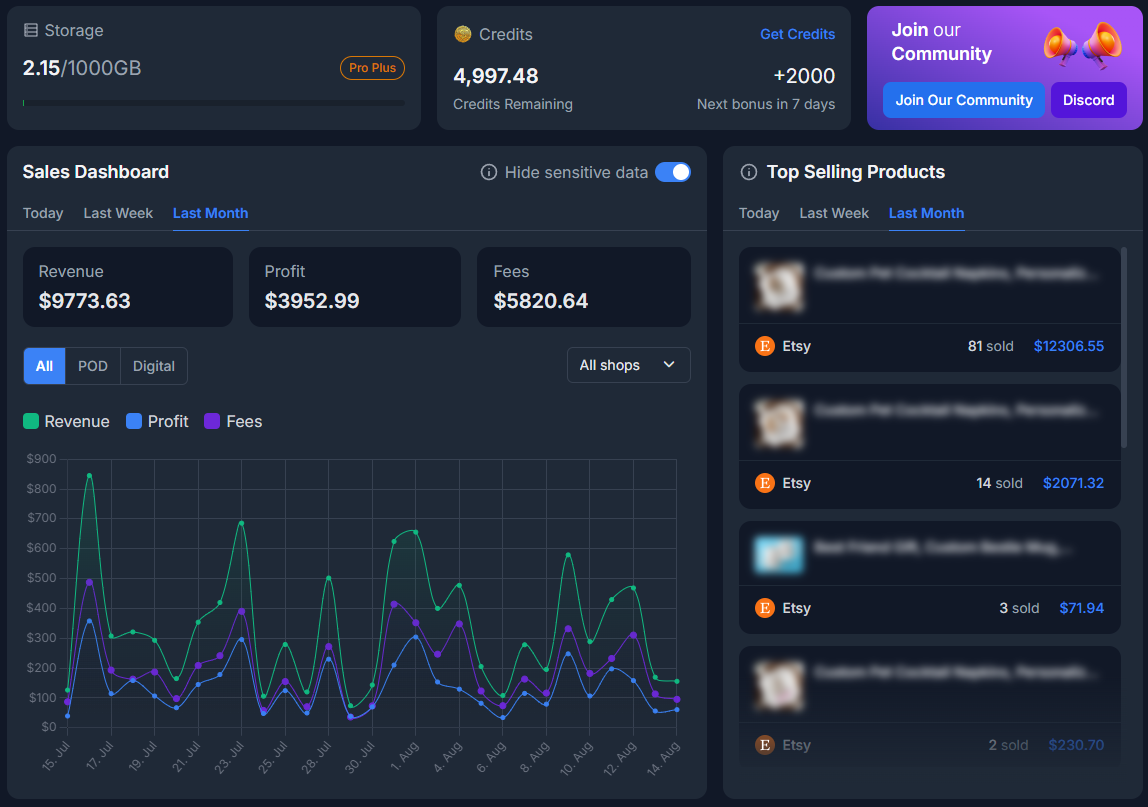This screenshot has width=1148, height=807.
Task: Click the Get Credits link
Action: pos(797,34)
